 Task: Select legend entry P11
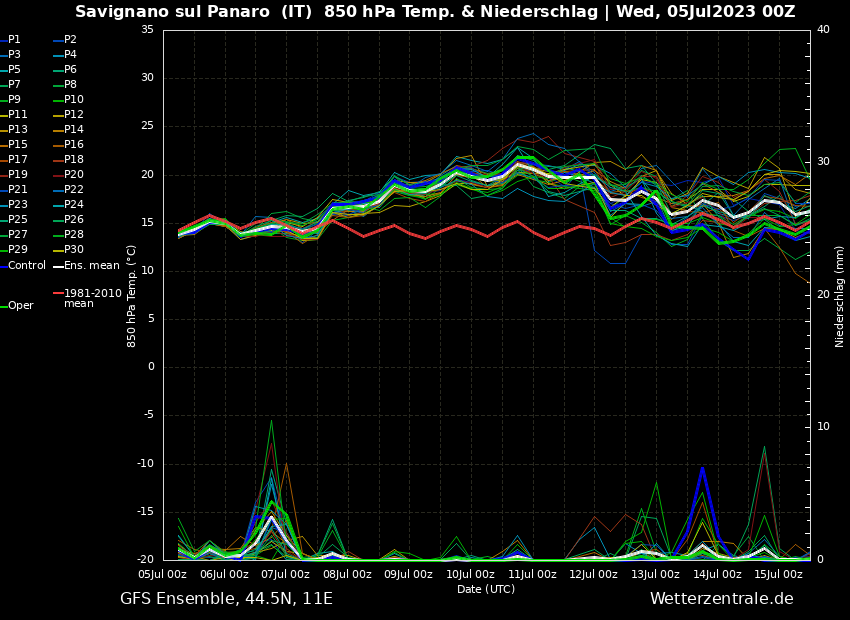pyautogui.click(x=17, y=114)
